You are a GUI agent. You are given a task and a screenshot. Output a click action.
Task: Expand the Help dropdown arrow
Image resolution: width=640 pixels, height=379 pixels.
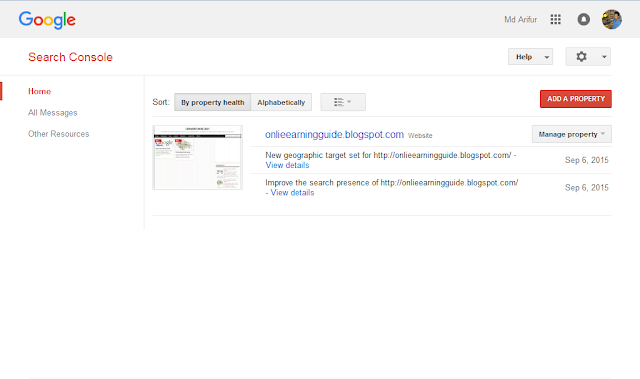[547, 57]
